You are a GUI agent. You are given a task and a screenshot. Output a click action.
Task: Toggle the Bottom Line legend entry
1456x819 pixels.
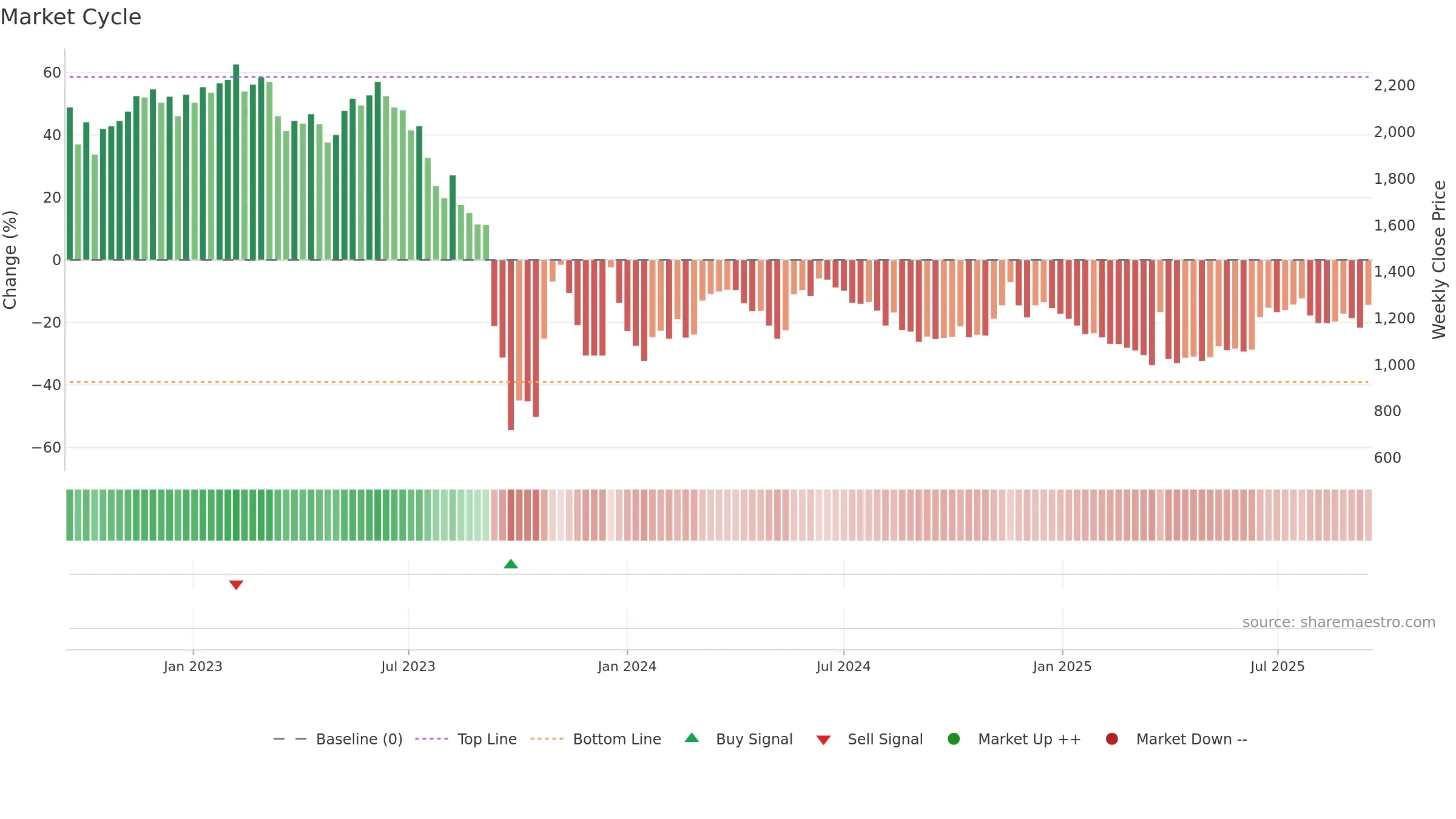[x=596, y=739]
